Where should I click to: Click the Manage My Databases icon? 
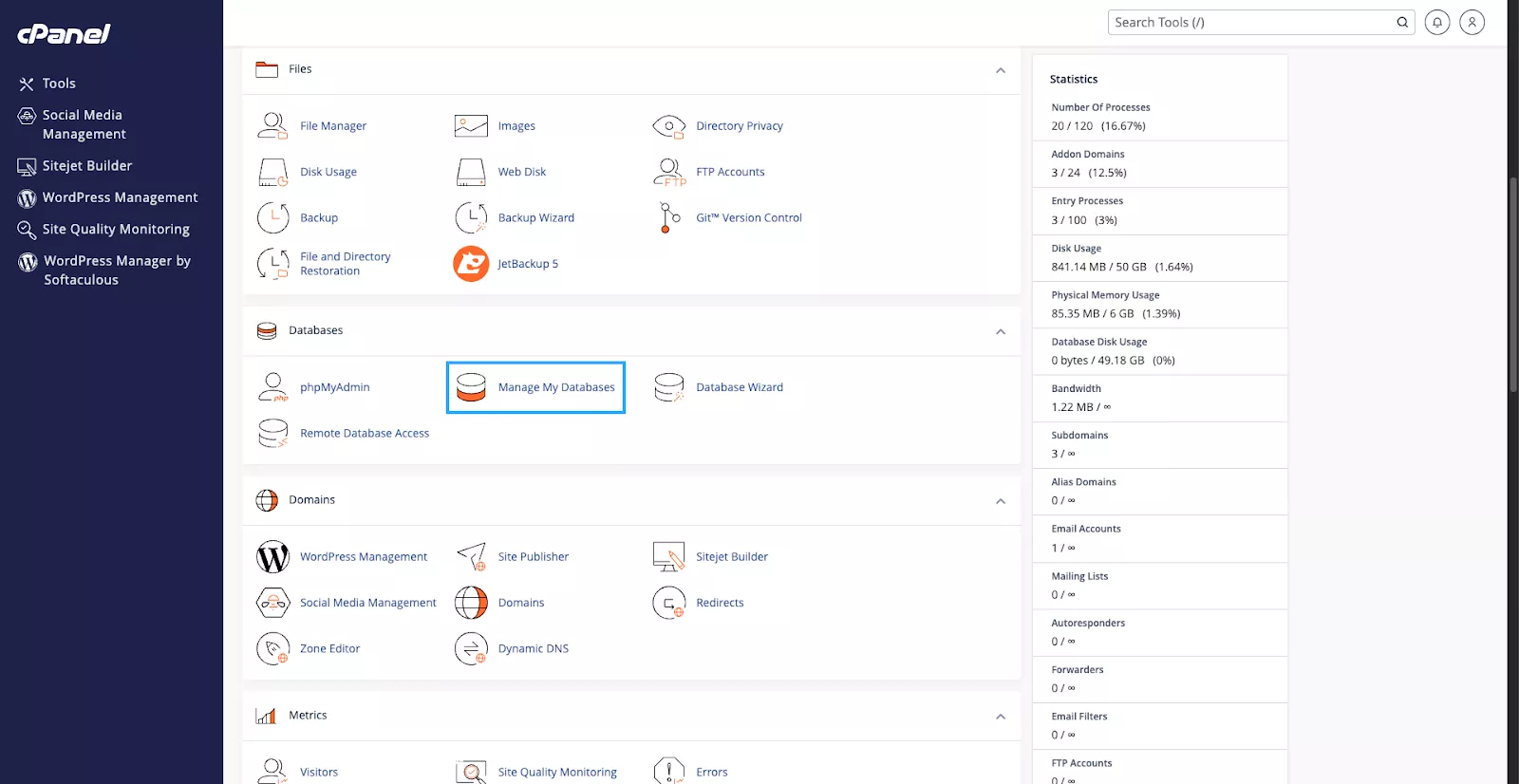[471, 387]
